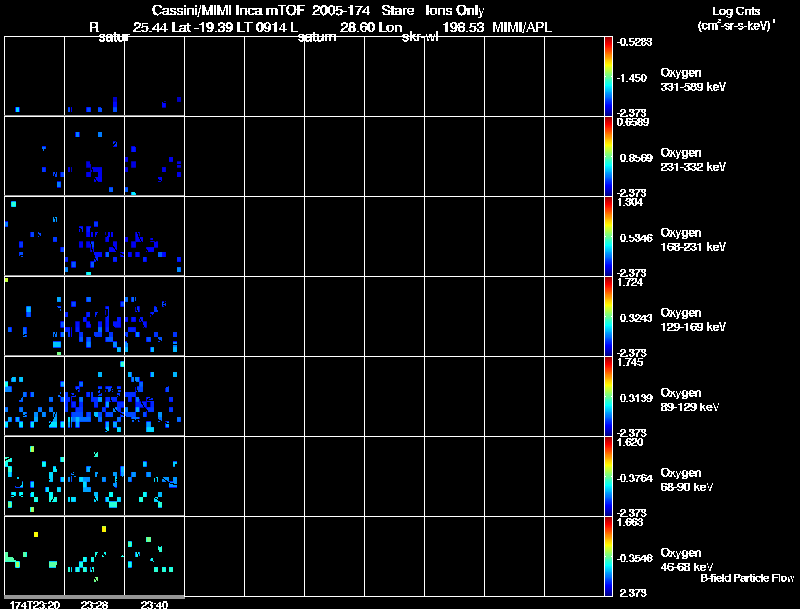800x609 pixels.
Task: Open the 23:20 panel in 68-90 keV row
Action: click(35, 476)
